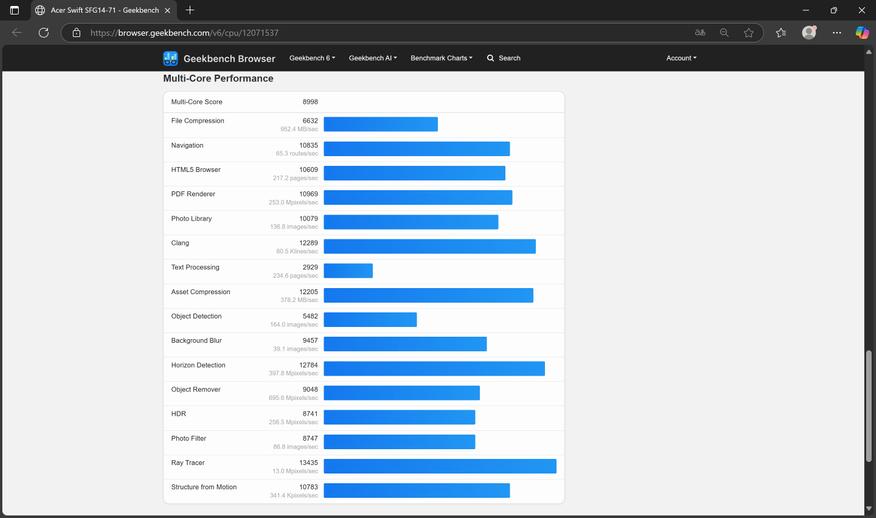Open the Geekbench 6 dropdown menu
This screenshot has height=518, width=876.
312,58
